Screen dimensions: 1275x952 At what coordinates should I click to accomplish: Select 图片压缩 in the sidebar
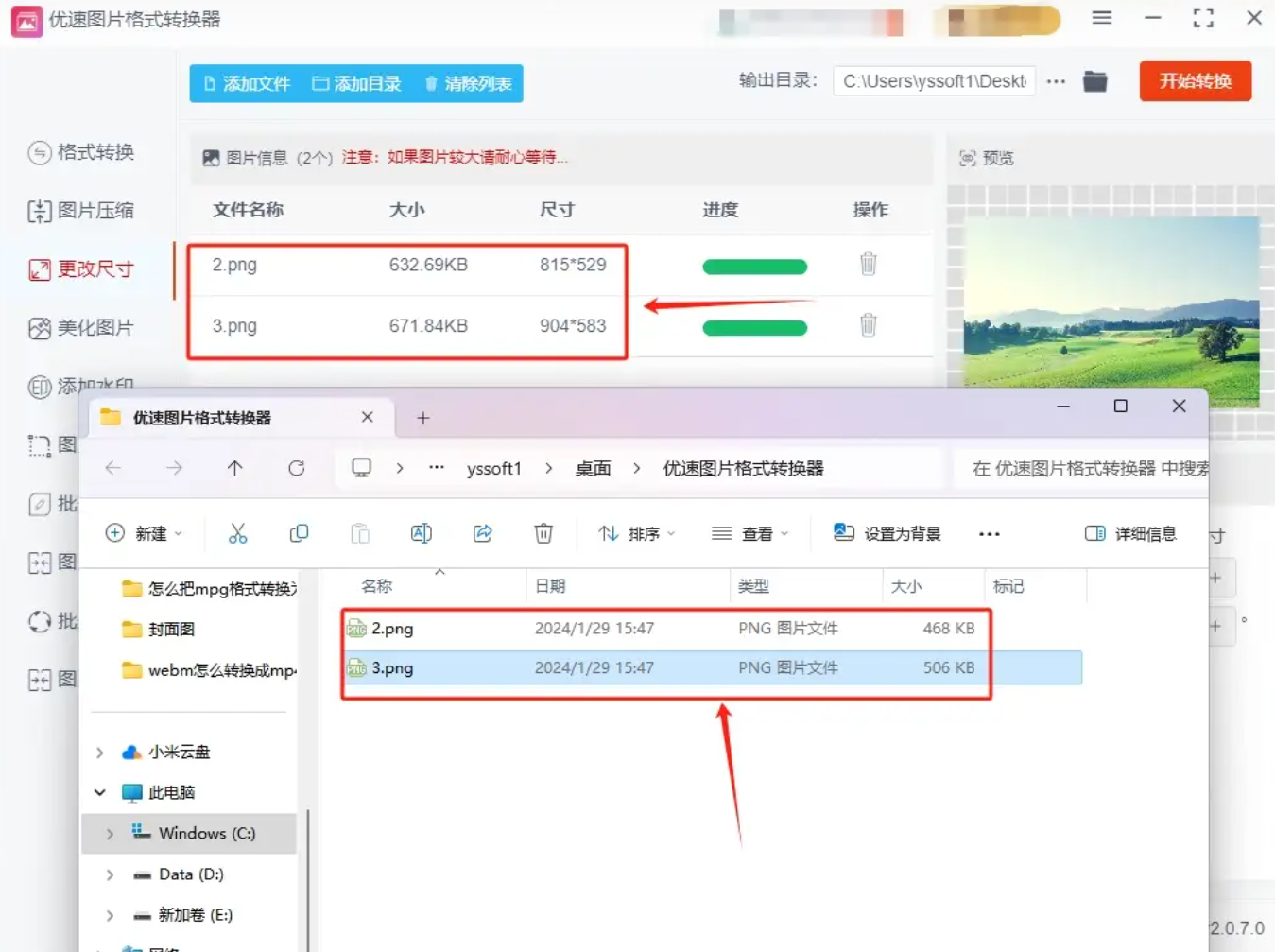click(81, 211)
